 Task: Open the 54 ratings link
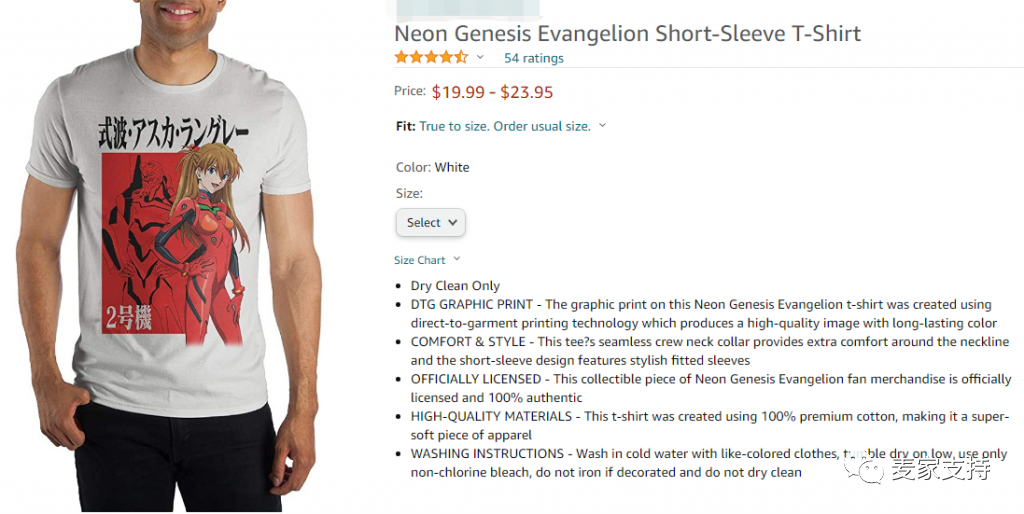(x=533, y=58)
